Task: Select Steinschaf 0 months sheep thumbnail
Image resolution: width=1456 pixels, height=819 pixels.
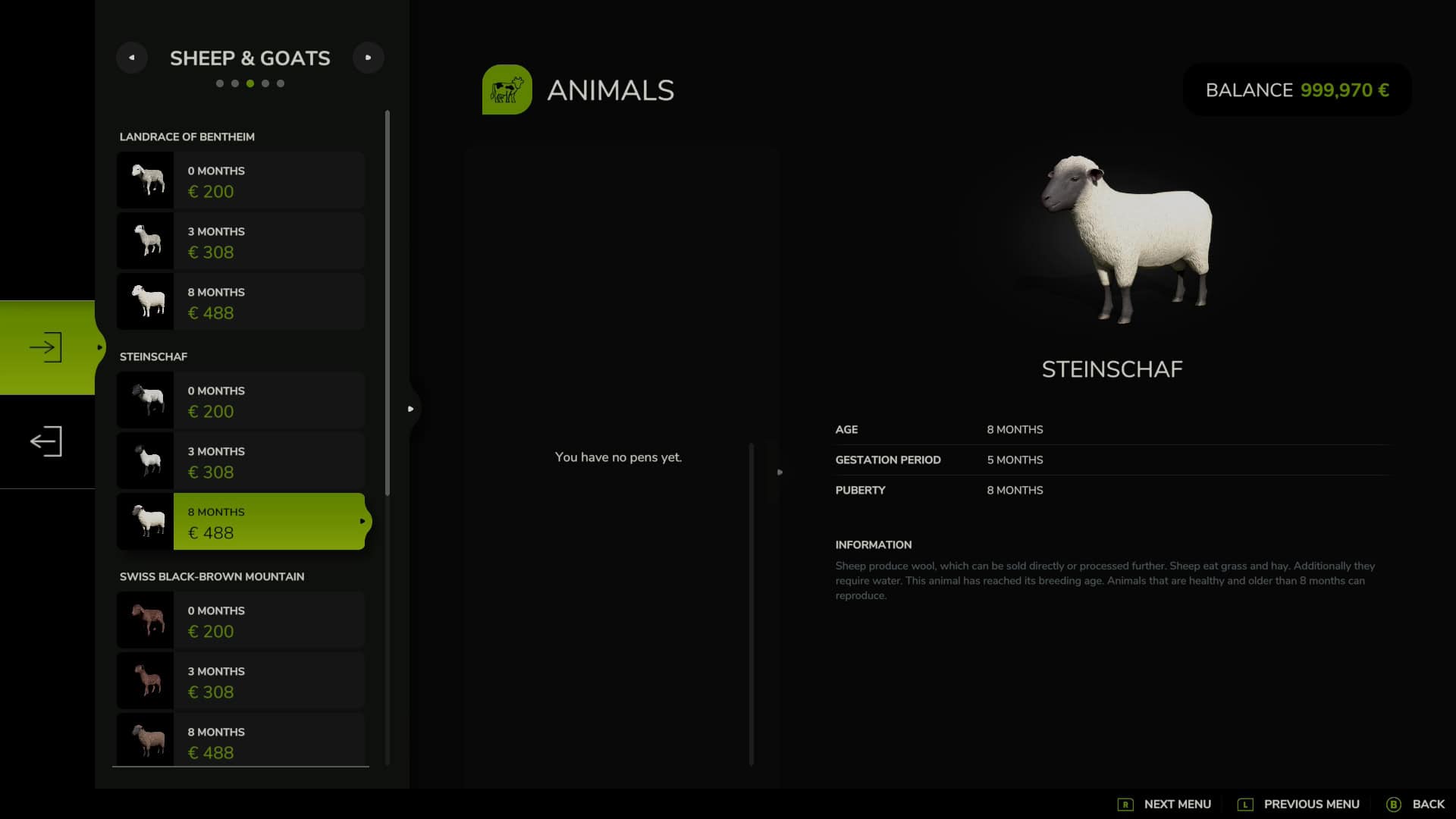Action: pos(146,400)
